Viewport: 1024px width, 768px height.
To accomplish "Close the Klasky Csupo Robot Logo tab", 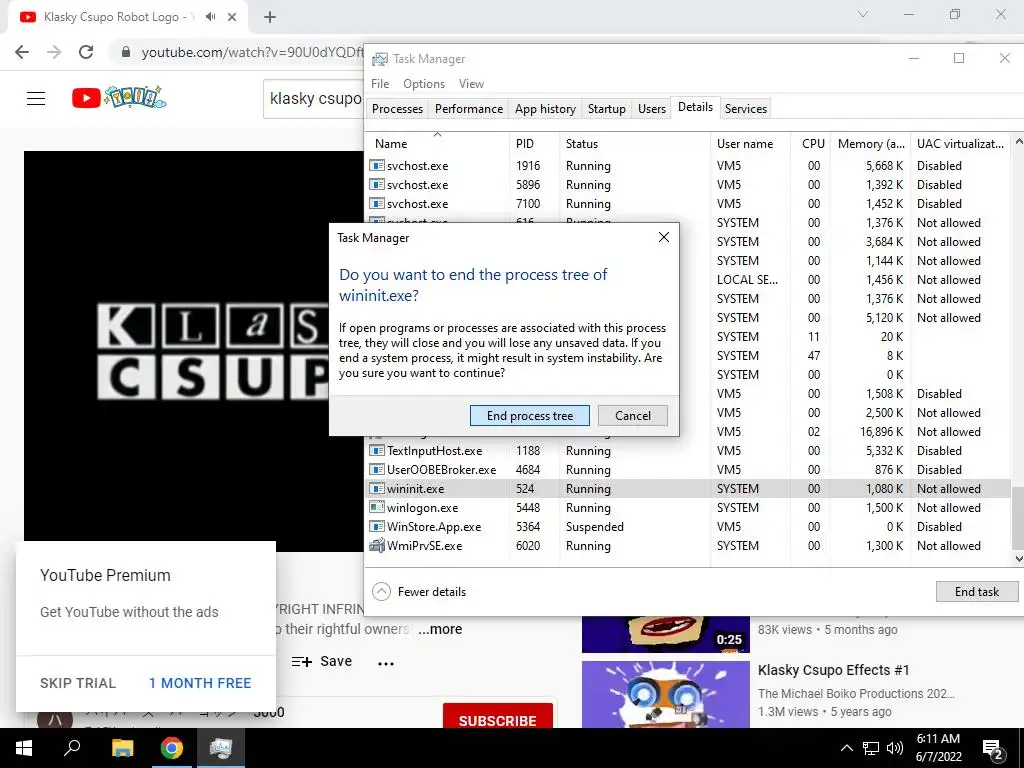I will coord(232,18).
